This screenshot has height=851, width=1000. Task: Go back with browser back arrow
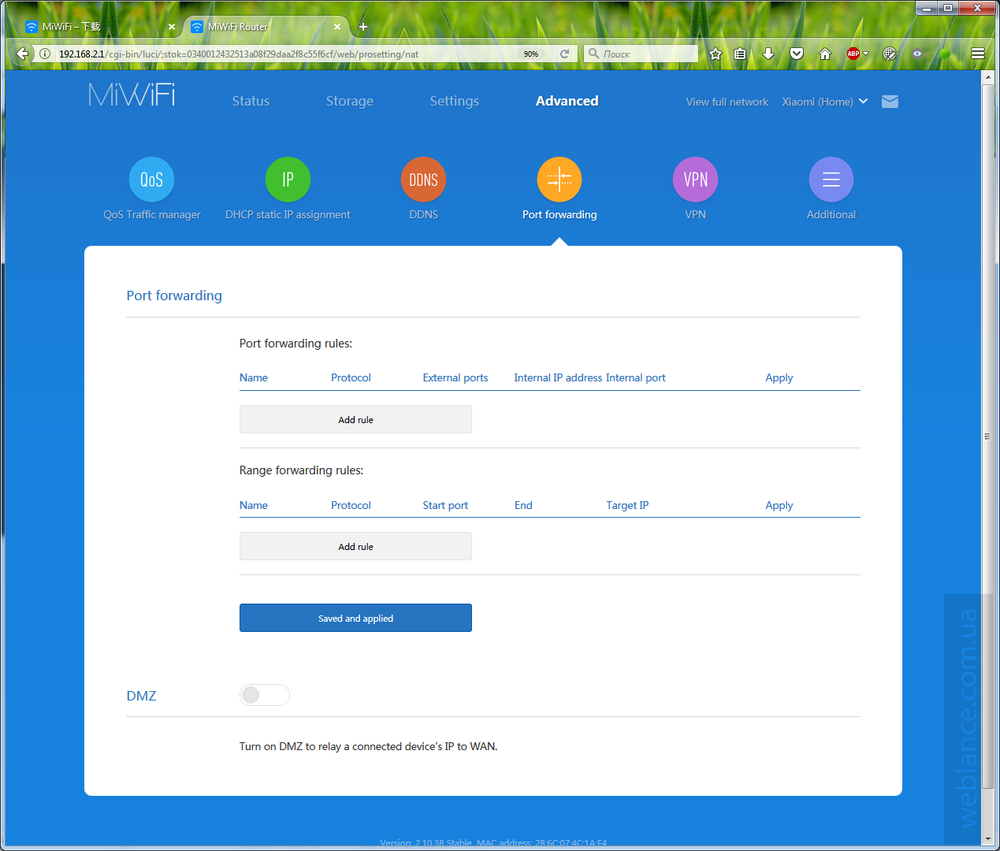(x=22, y=54)
